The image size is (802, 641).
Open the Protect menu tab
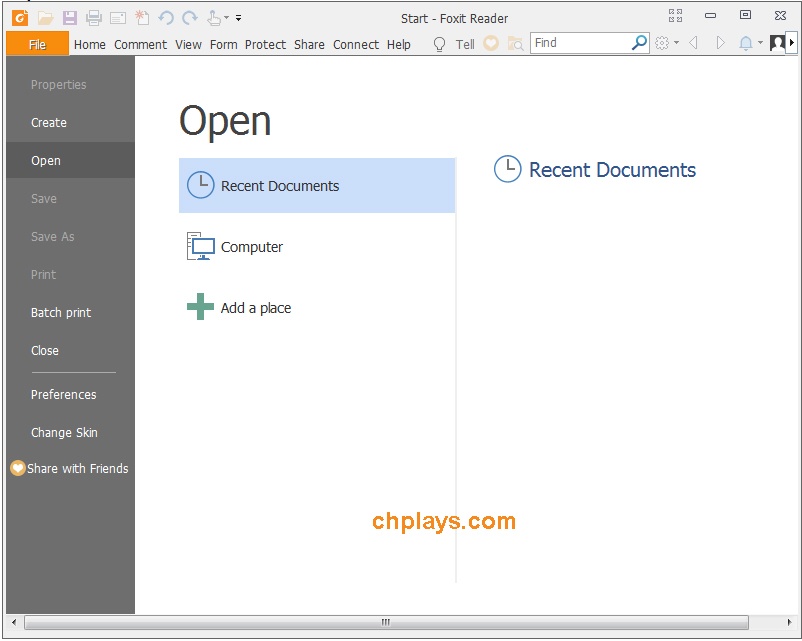(265, 44)
